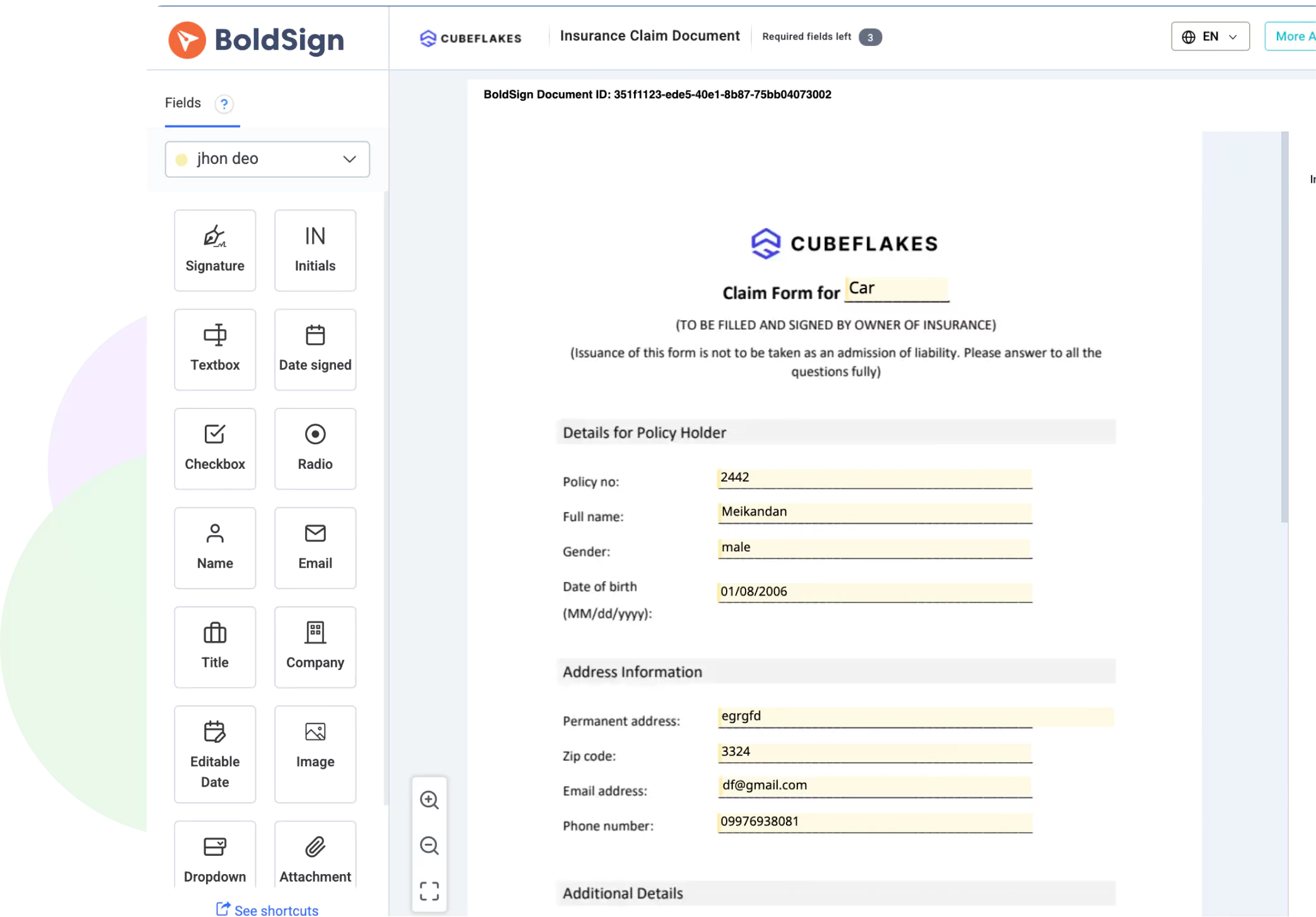Screen dimensions: 1316x917
Task: Select the Attachment field tool
Action: (x=315, y=855)
